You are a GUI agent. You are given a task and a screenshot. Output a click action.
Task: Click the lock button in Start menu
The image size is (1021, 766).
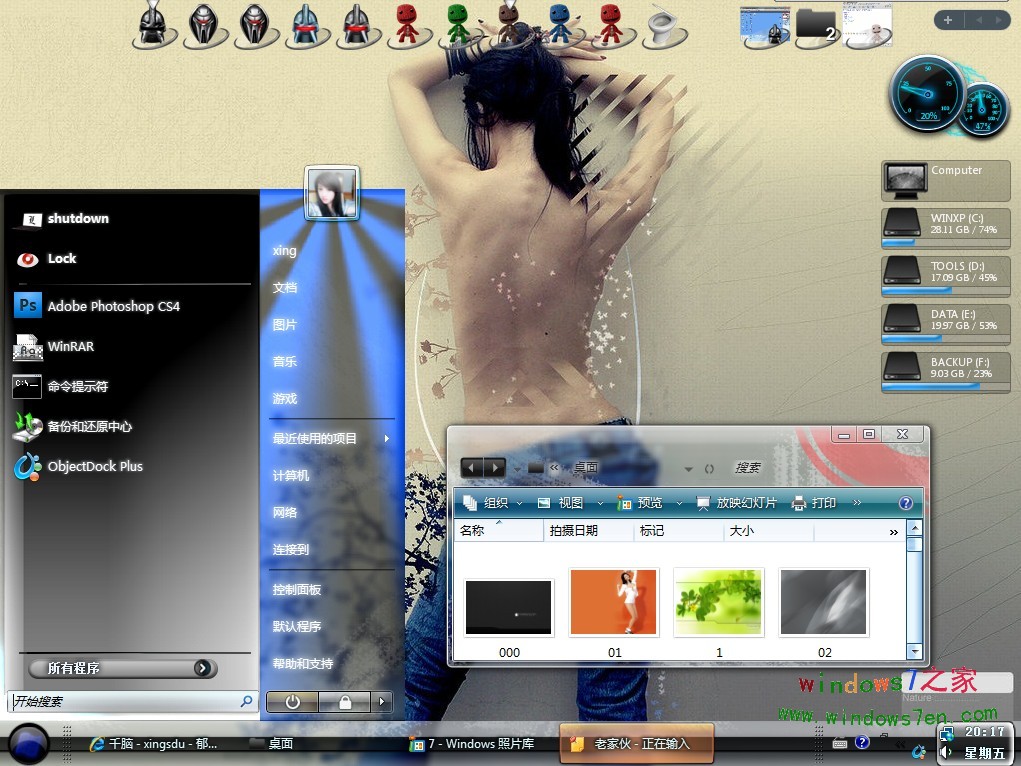click(x=345, y=702)
